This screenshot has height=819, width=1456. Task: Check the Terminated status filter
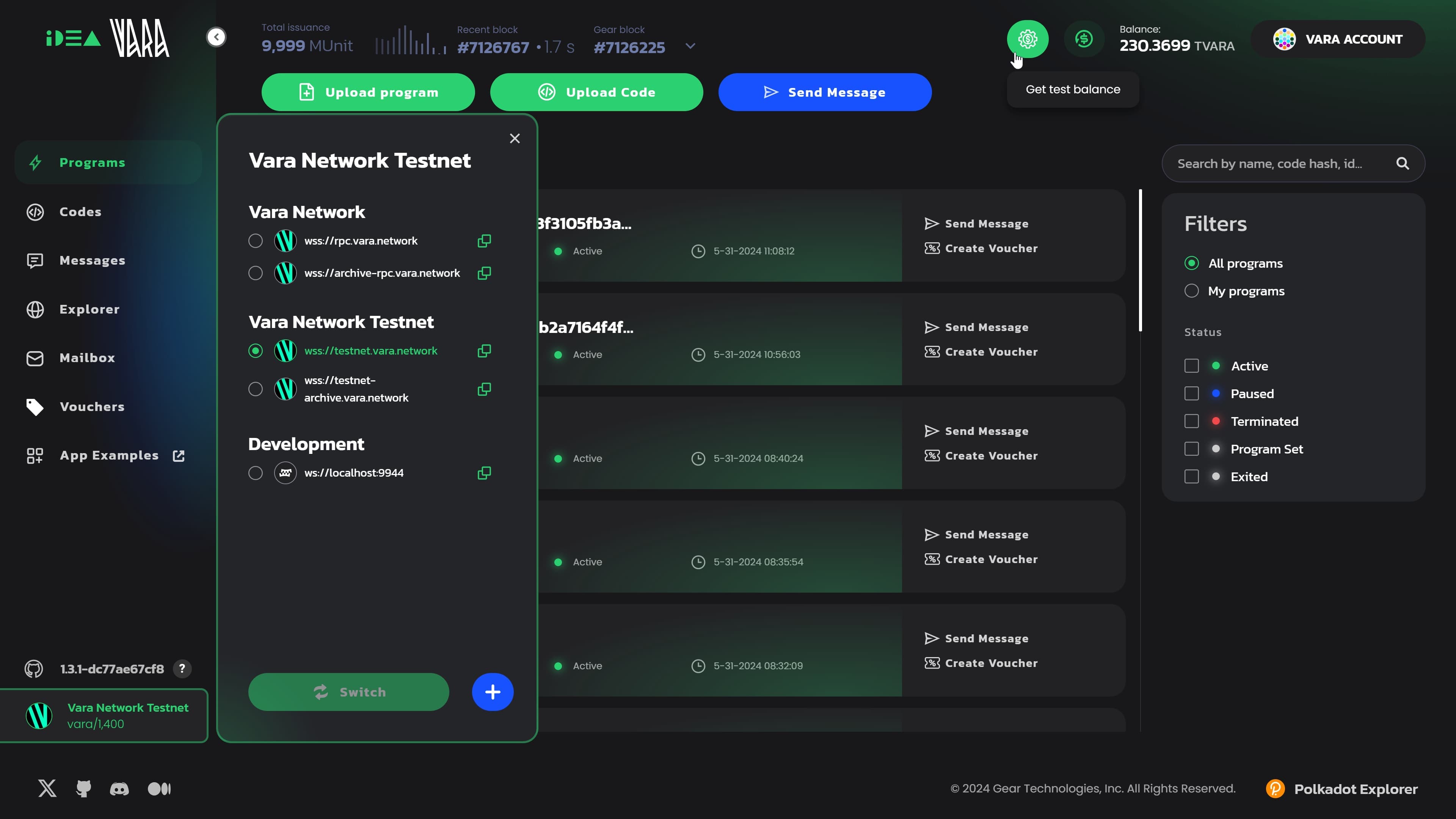1191,421
